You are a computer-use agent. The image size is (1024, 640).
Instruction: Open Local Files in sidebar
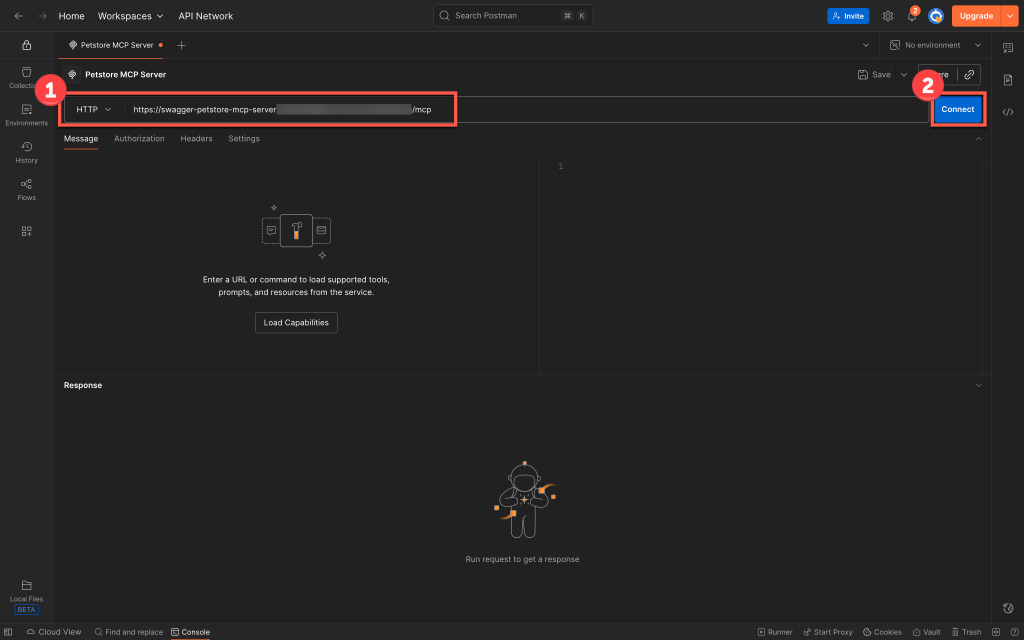(x=26, y=590)
